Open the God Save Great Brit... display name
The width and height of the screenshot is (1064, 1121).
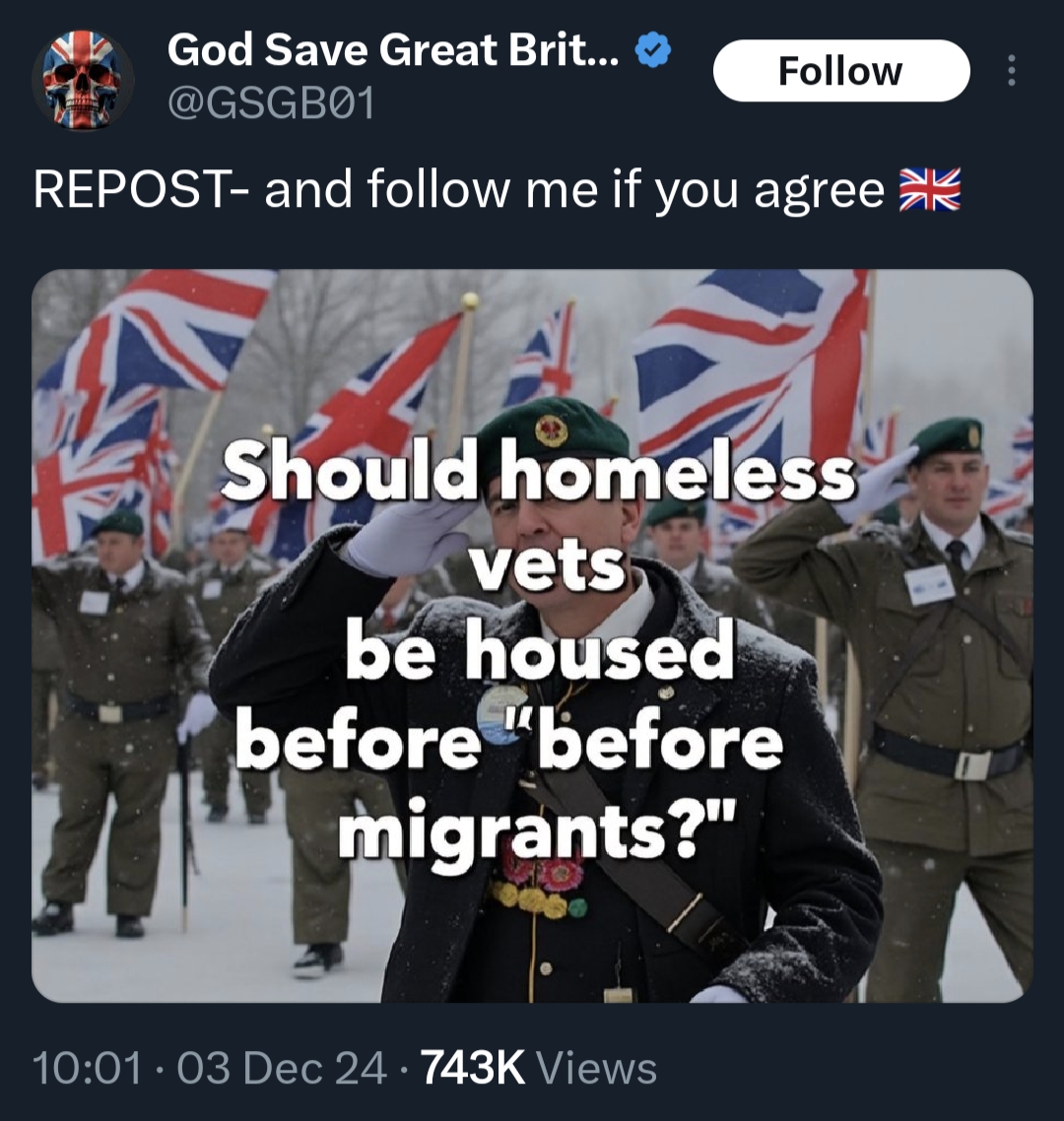[x=393, y=50]
